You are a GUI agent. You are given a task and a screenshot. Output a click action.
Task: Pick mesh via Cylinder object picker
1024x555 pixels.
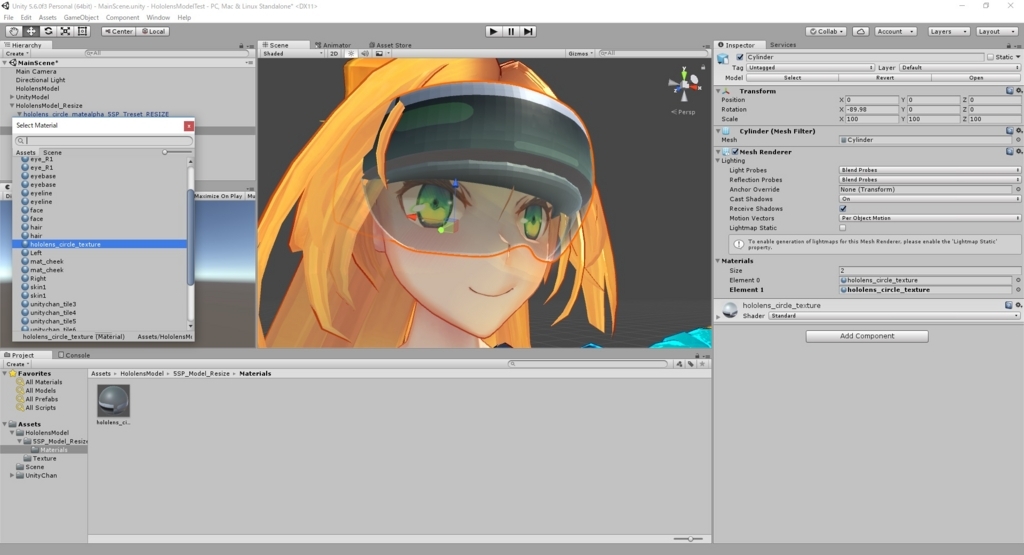1018,140
